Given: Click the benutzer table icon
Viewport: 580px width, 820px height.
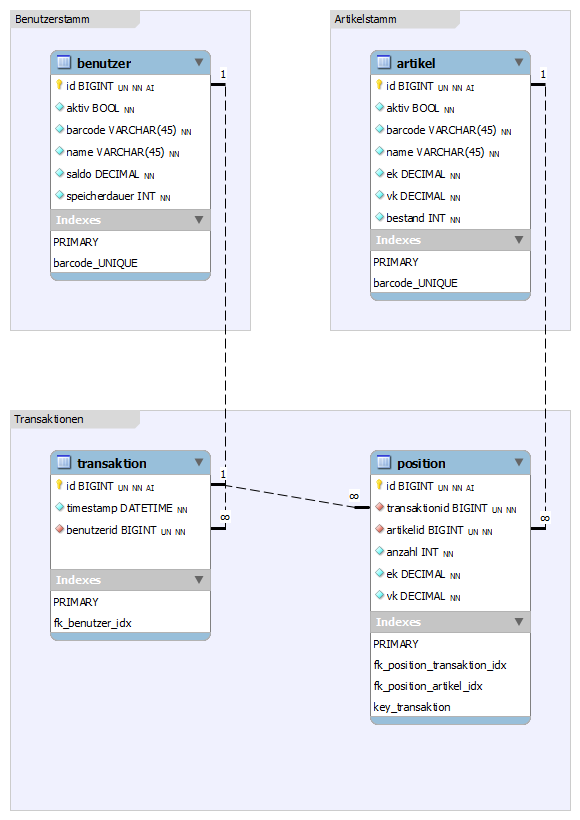Looking at the screenshot, I should (64, 62).
